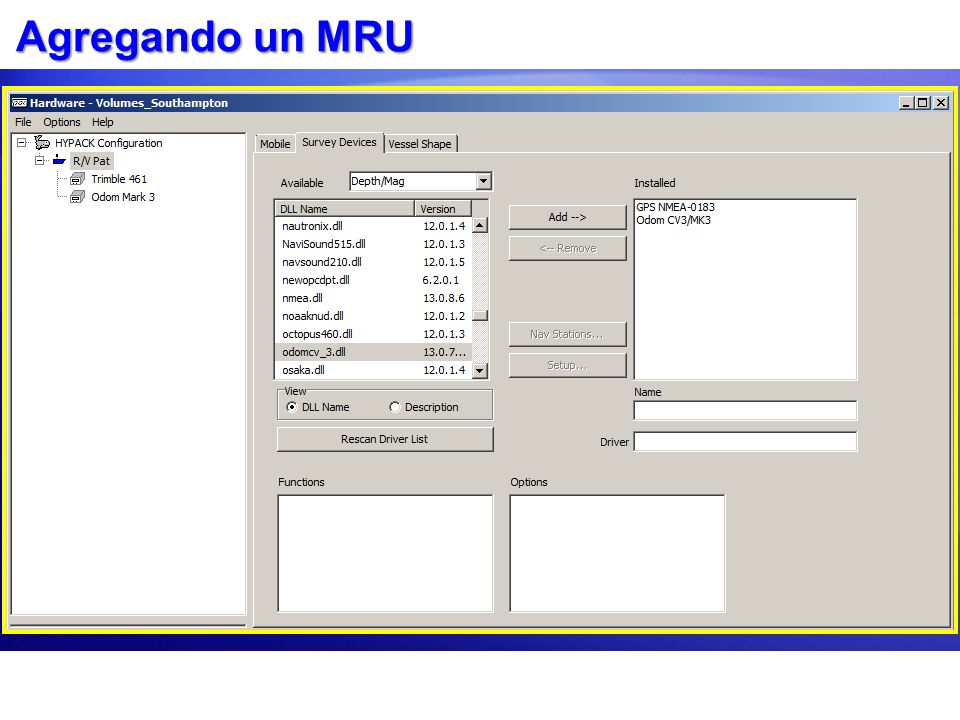This screenshot has width=960, height=720.
Task: Select HYPACK Configuration in the tree
Action: [x=108, y=143]
